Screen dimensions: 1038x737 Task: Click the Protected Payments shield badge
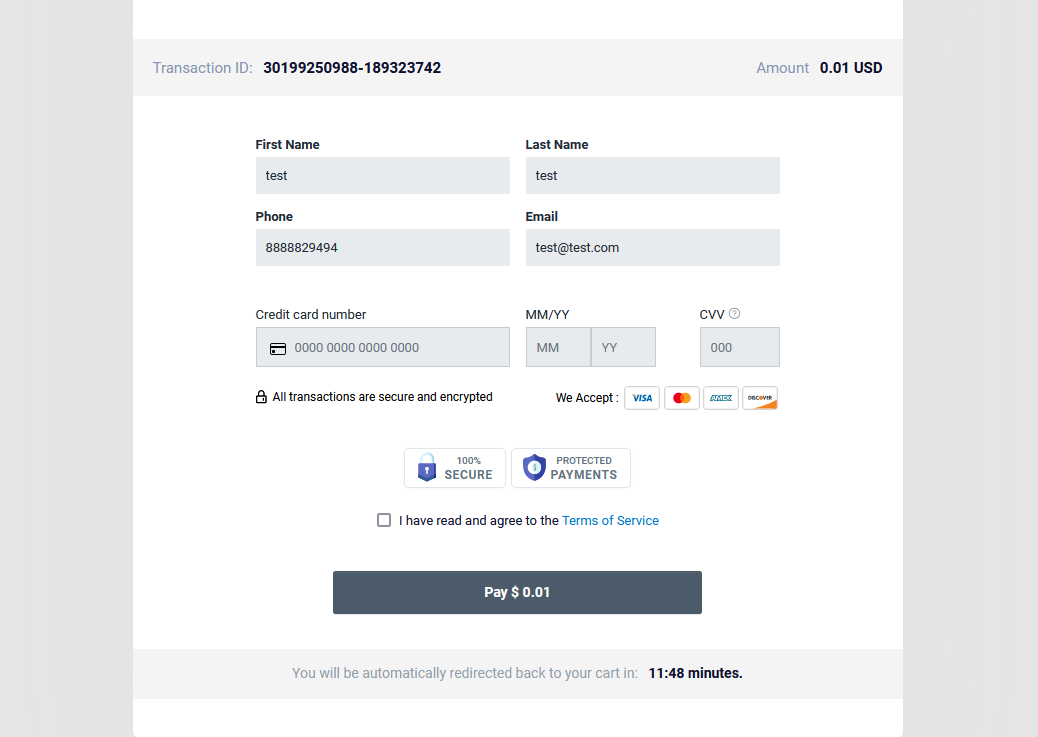click(x=571, y=468)
